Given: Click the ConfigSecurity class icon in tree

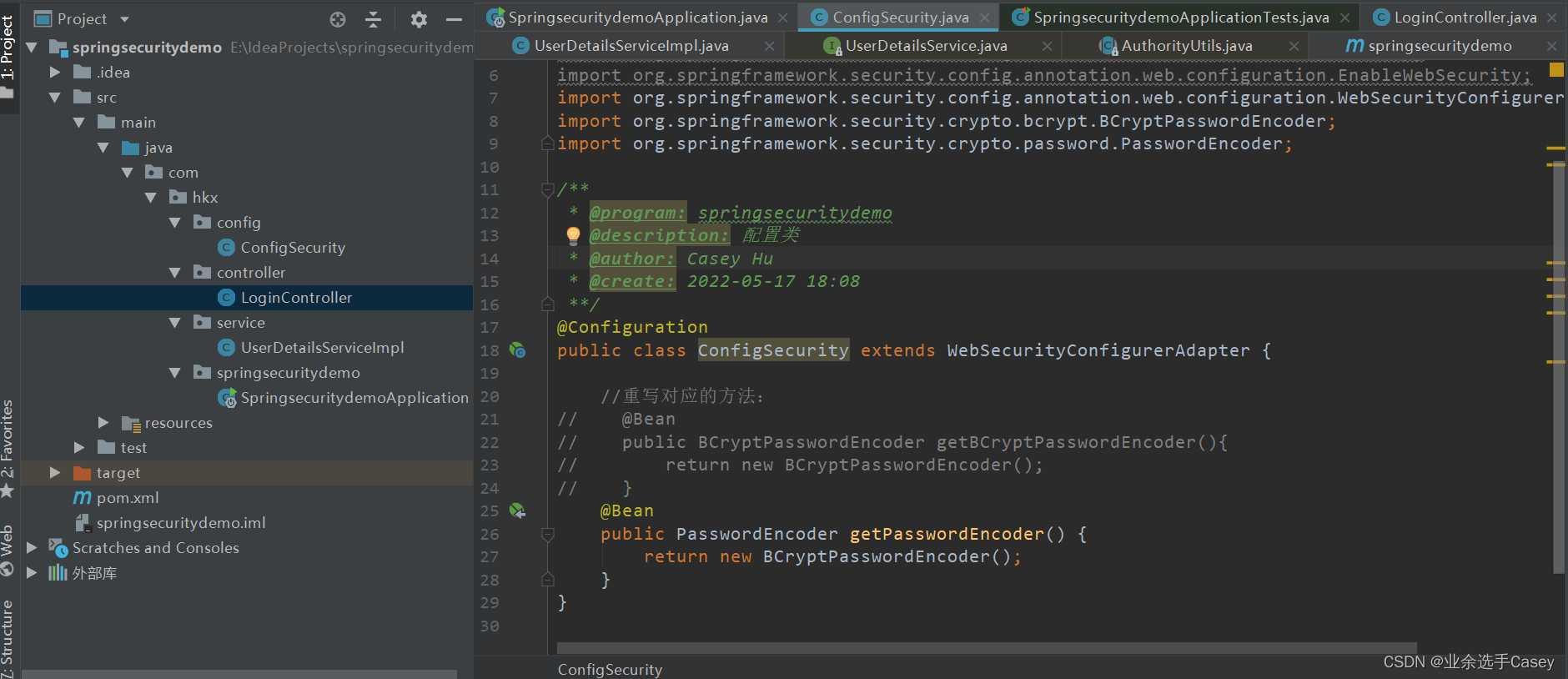Looking at the screenshot, I should tap(226, 248).
